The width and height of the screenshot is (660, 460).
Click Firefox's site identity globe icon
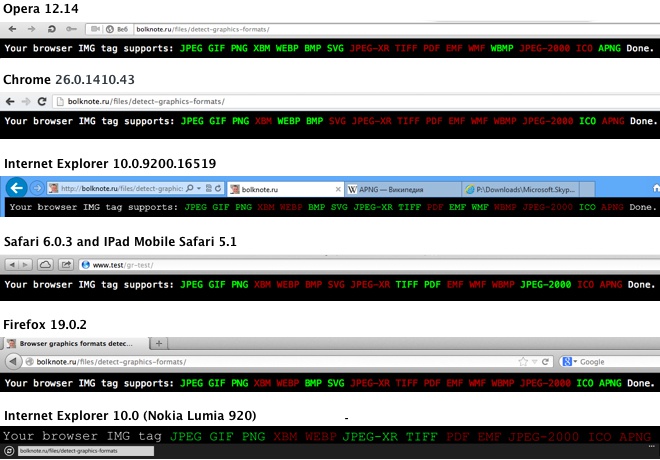coord(29,362)
